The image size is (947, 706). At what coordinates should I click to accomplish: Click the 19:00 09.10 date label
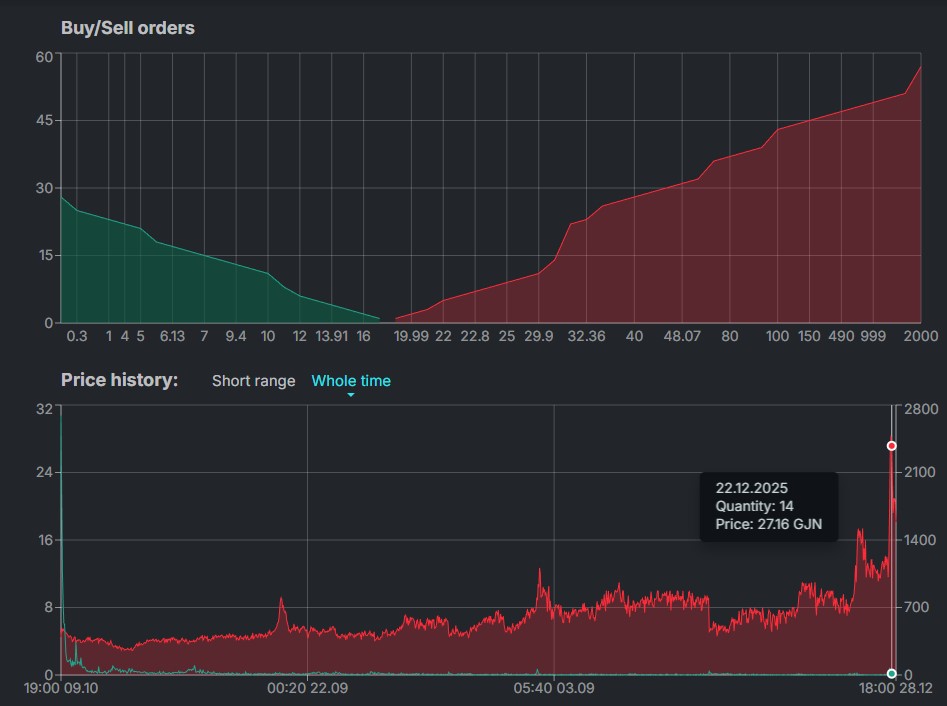pyautogui.click(x=61, y=688)
